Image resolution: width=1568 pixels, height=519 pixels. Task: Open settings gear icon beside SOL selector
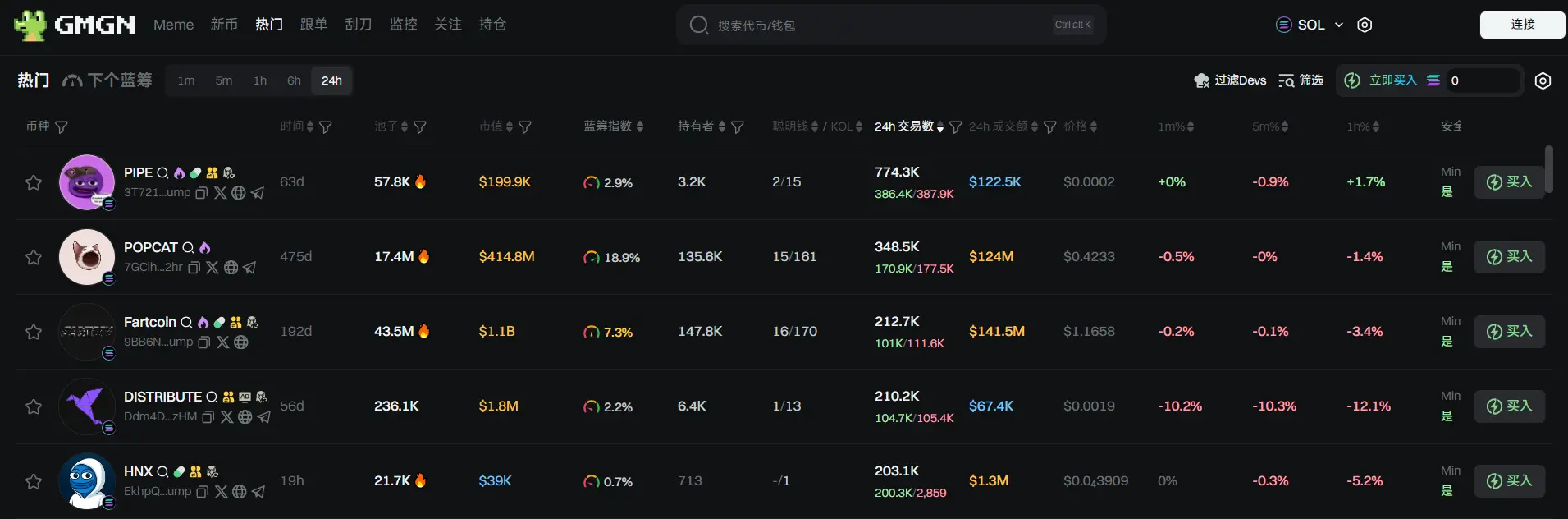[1365, 25]
